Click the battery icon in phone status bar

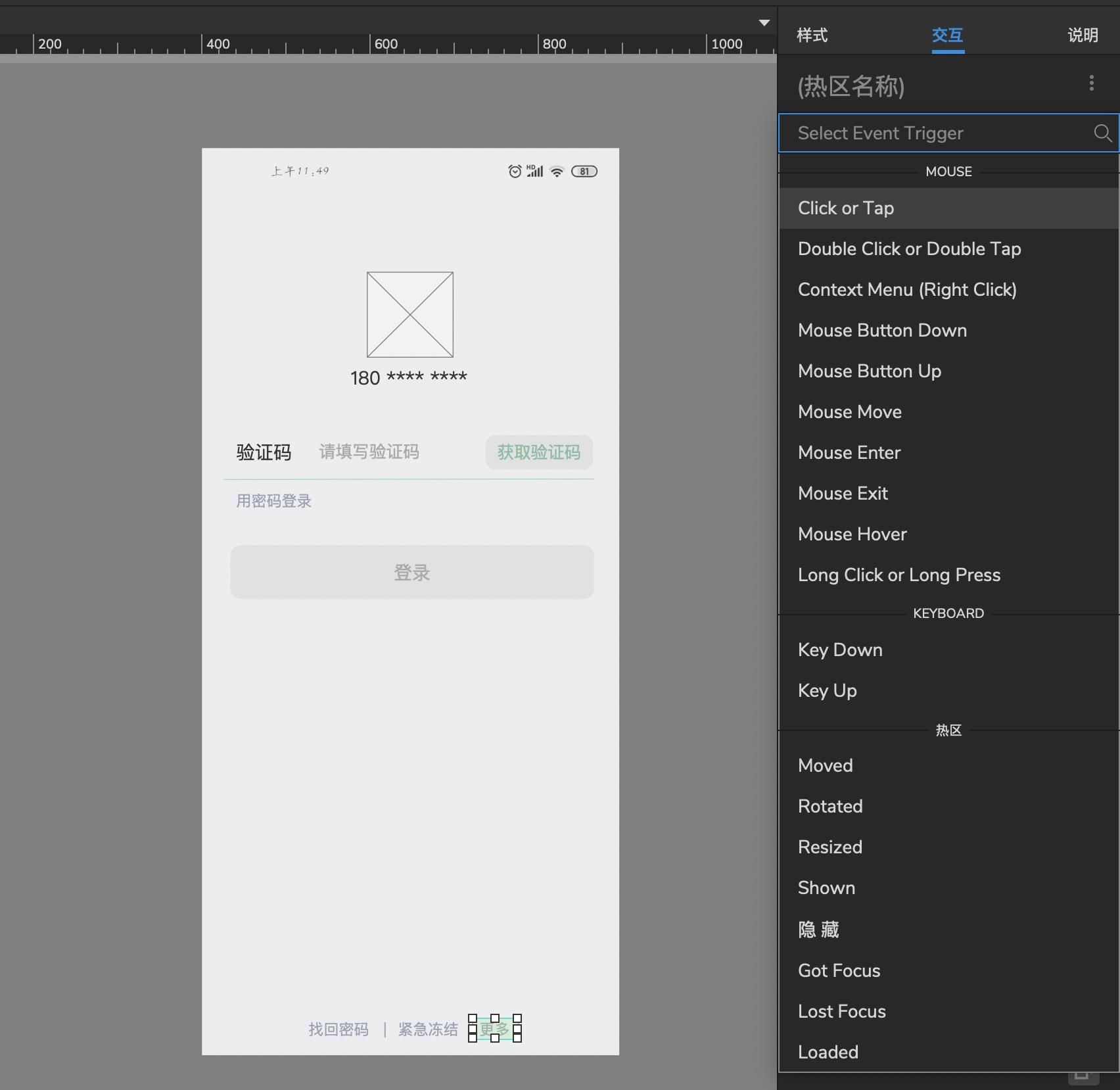pos(584,172)
